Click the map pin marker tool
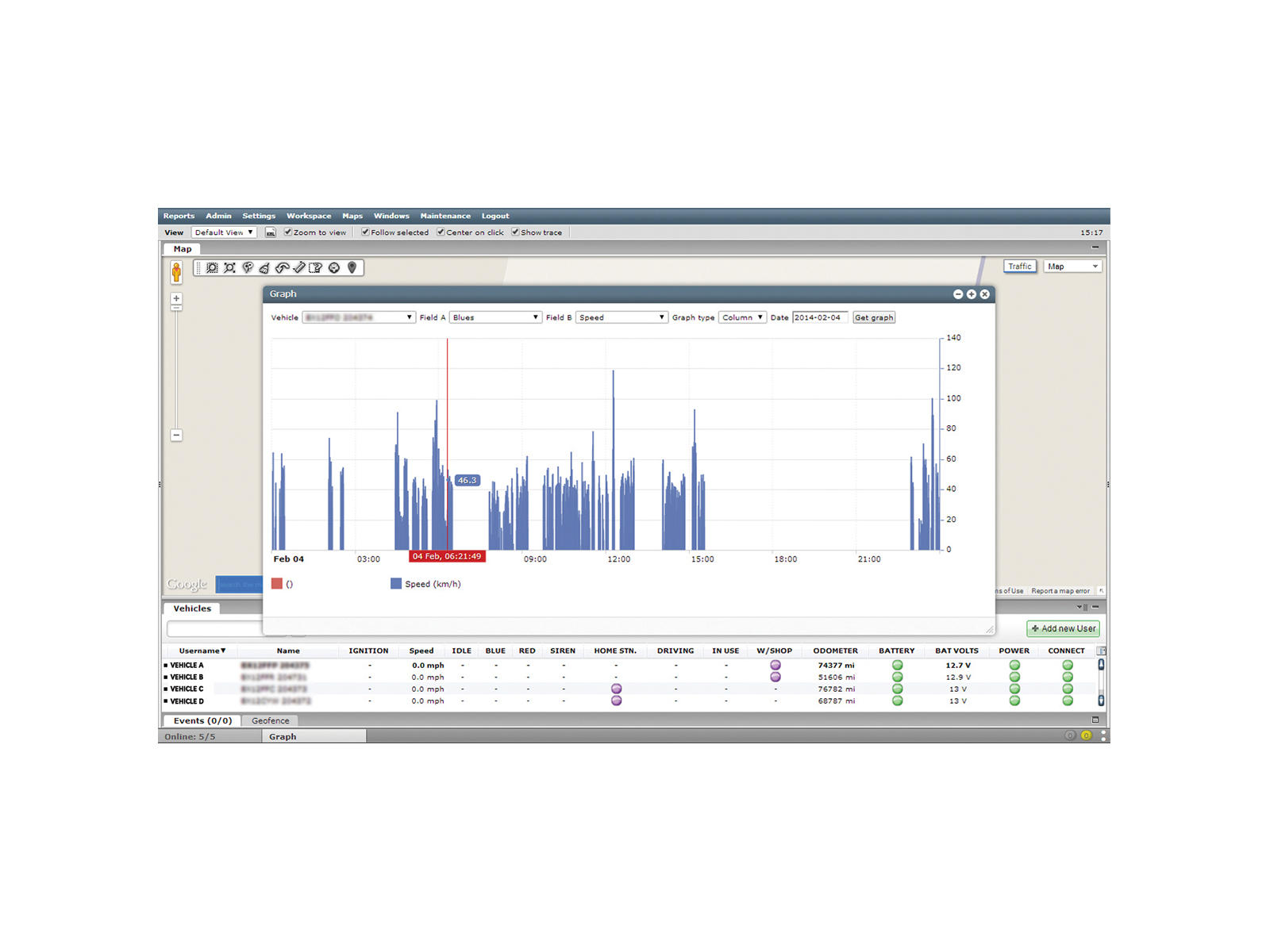This screenshot has width=1270, height=952. (353, 267)
